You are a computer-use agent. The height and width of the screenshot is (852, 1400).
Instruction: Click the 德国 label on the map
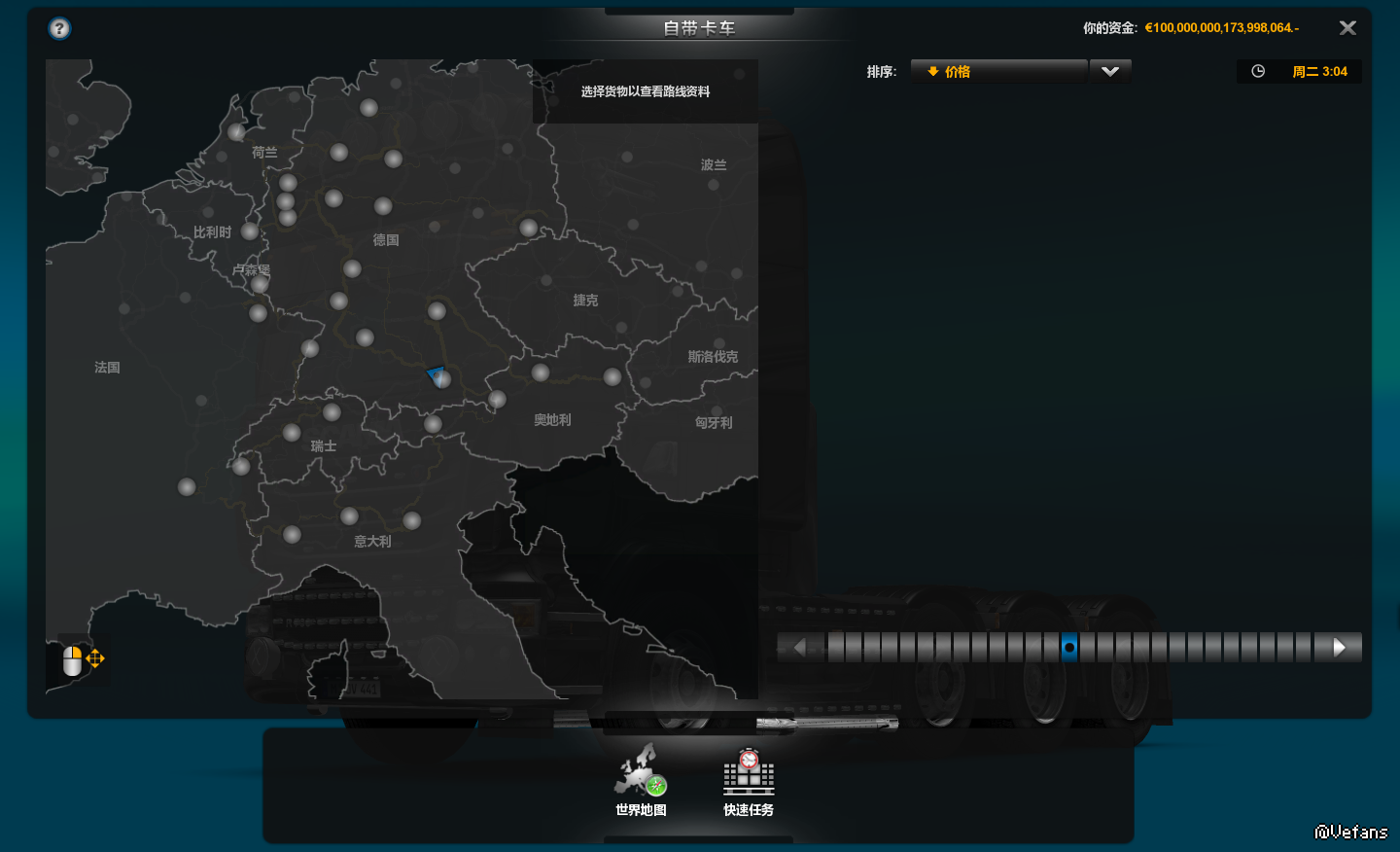pyautogui.click(x=386, y=240)
